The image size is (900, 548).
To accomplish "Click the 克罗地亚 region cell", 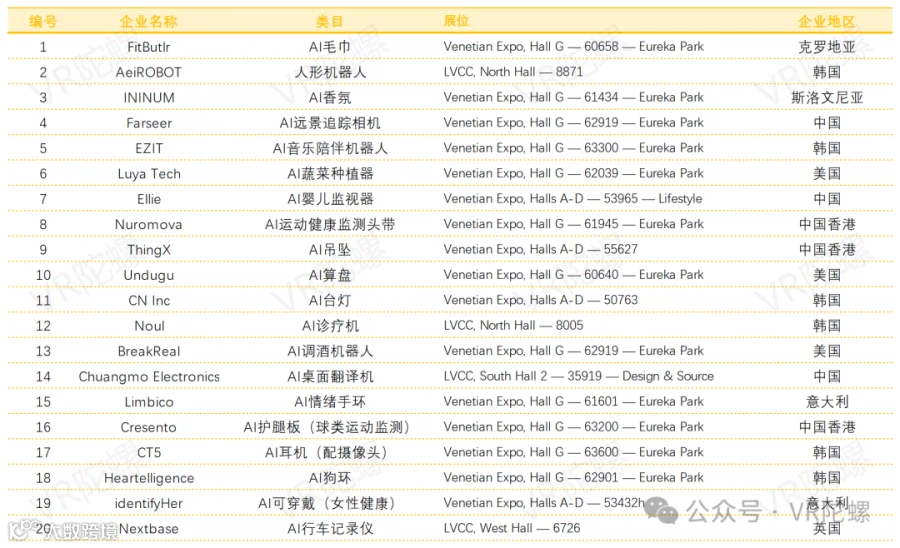I will point(827,47).
